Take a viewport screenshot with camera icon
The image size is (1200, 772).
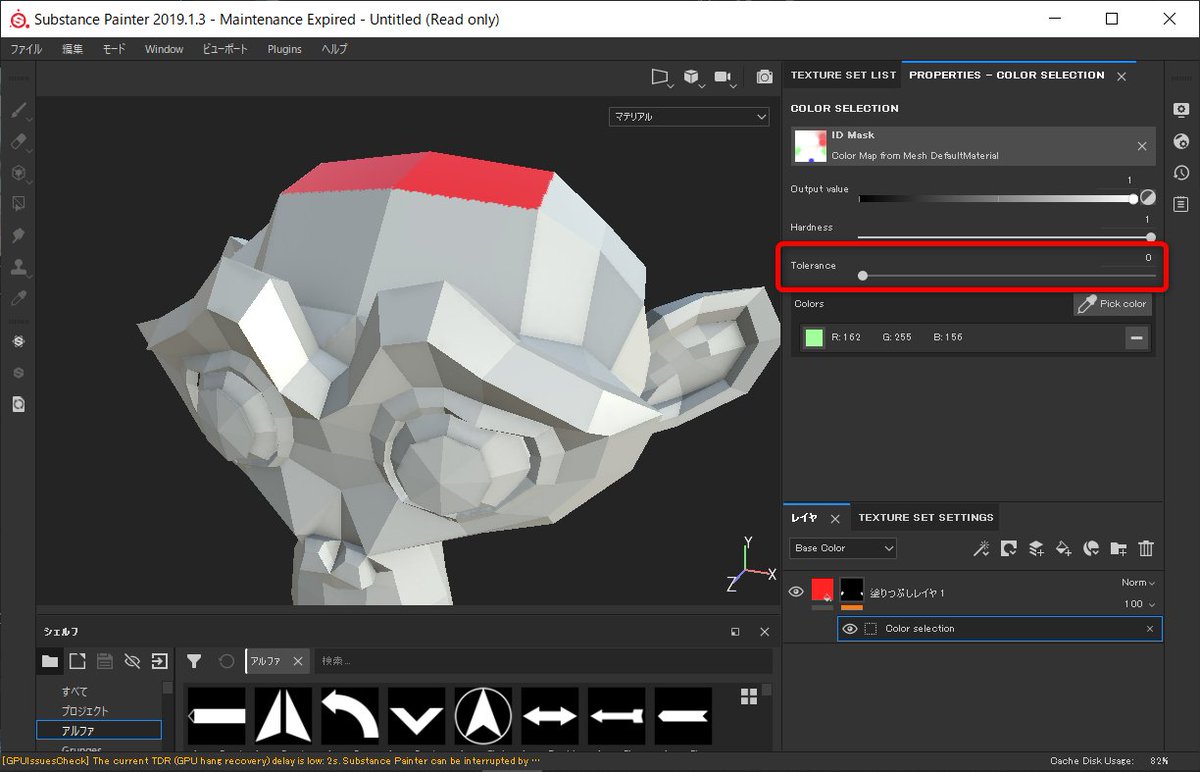coord(764,77)
